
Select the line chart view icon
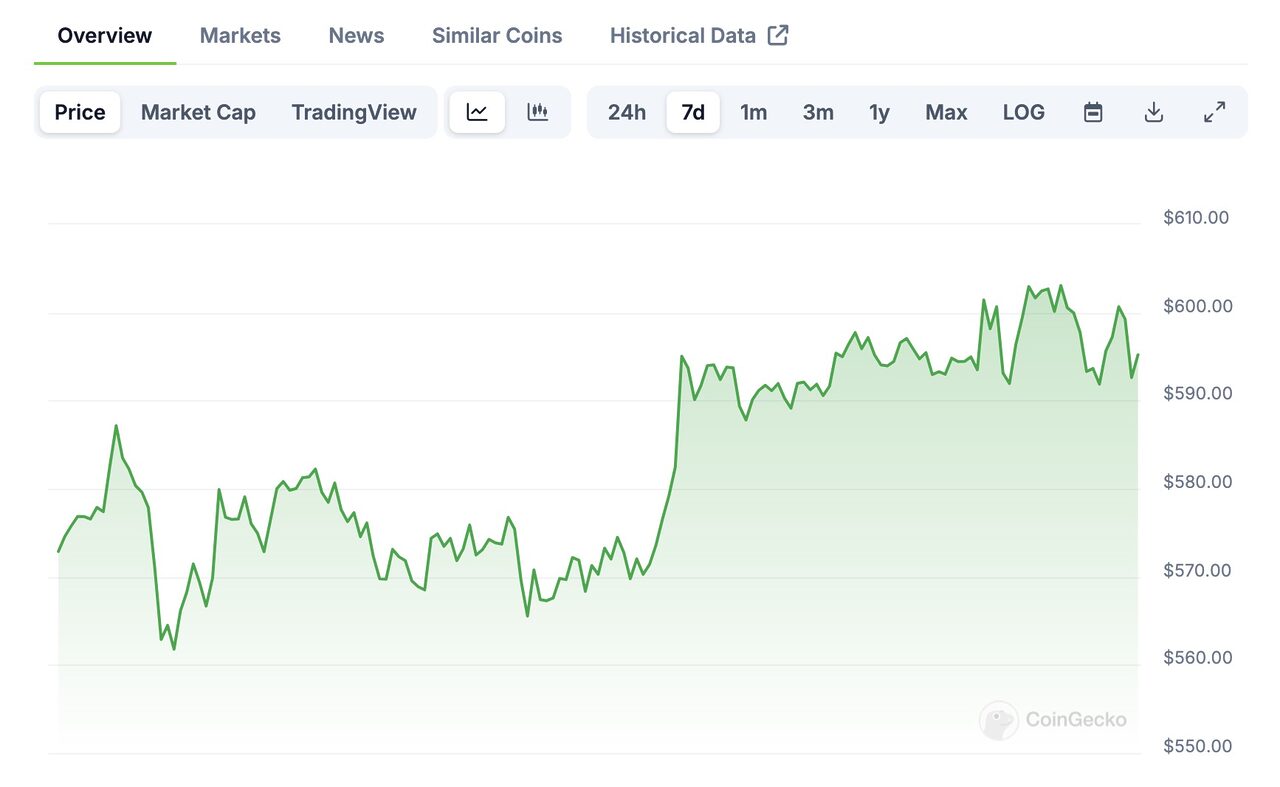tap(477, 112)
